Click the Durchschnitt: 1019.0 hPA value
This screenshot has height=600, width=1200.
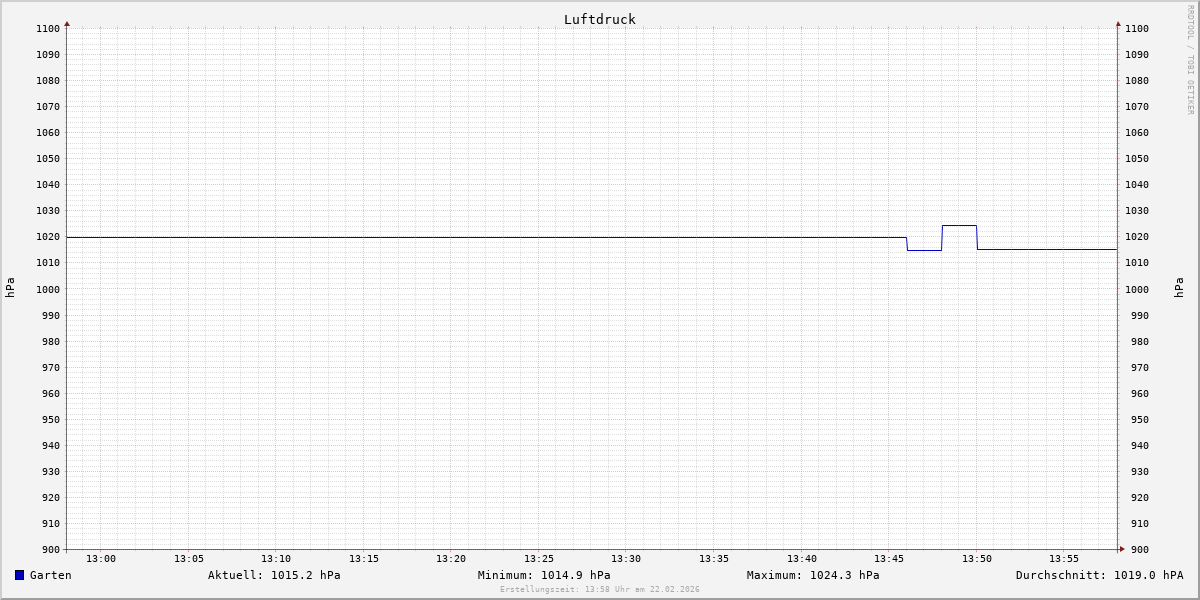point(1099,575)
